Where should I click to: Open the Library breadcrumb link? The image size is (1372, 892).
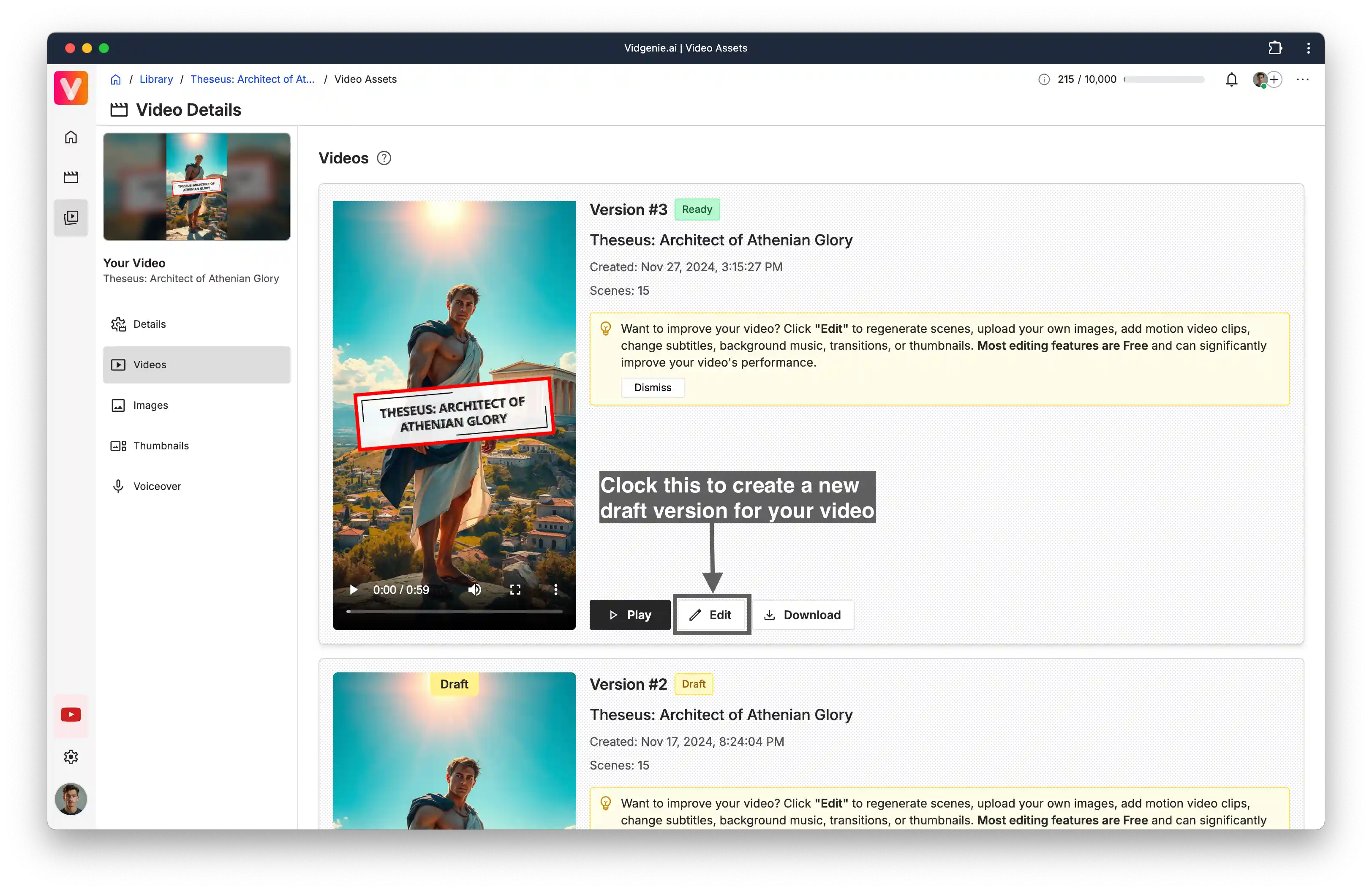156,79
